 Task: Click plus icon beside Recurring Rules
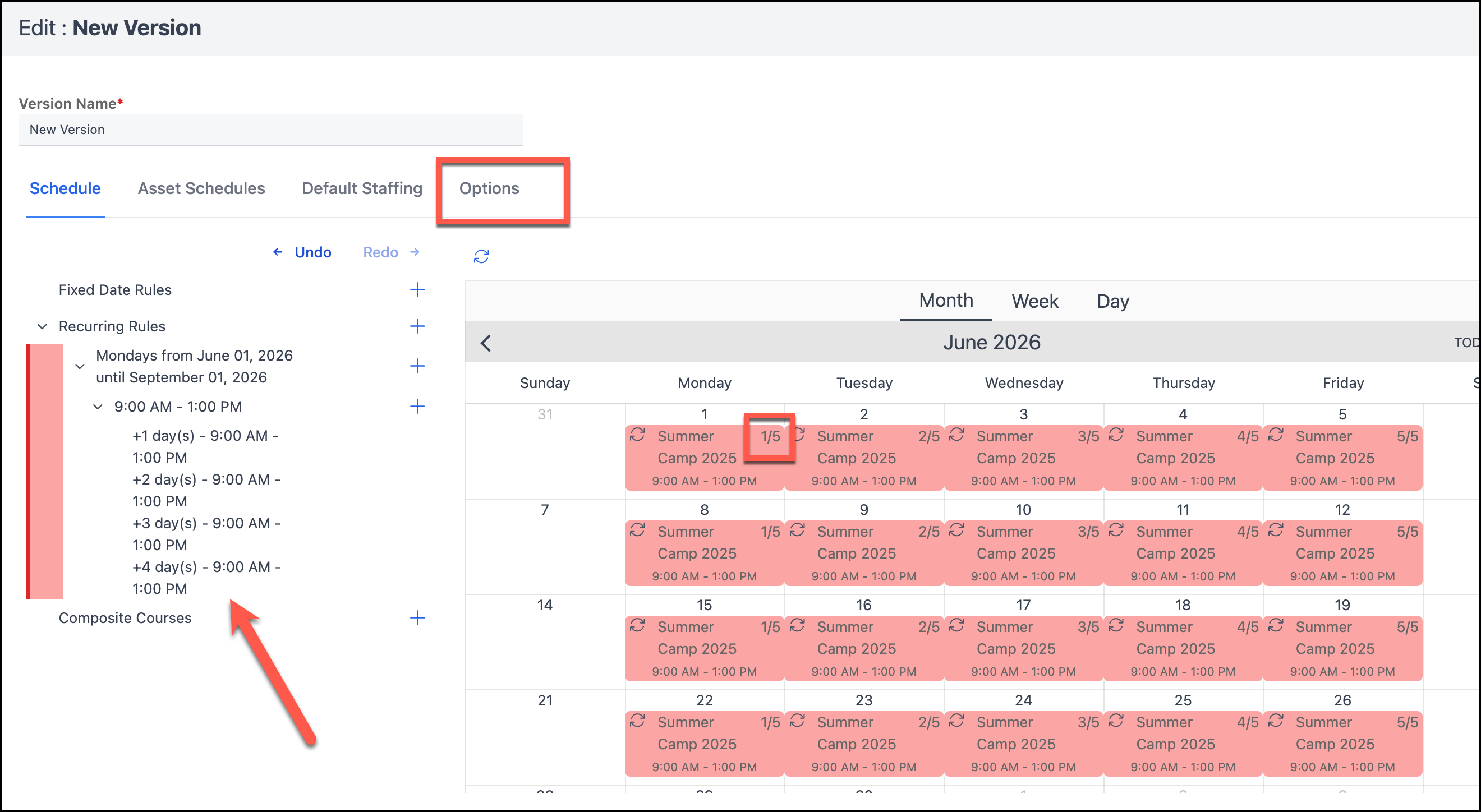(417, 326)
